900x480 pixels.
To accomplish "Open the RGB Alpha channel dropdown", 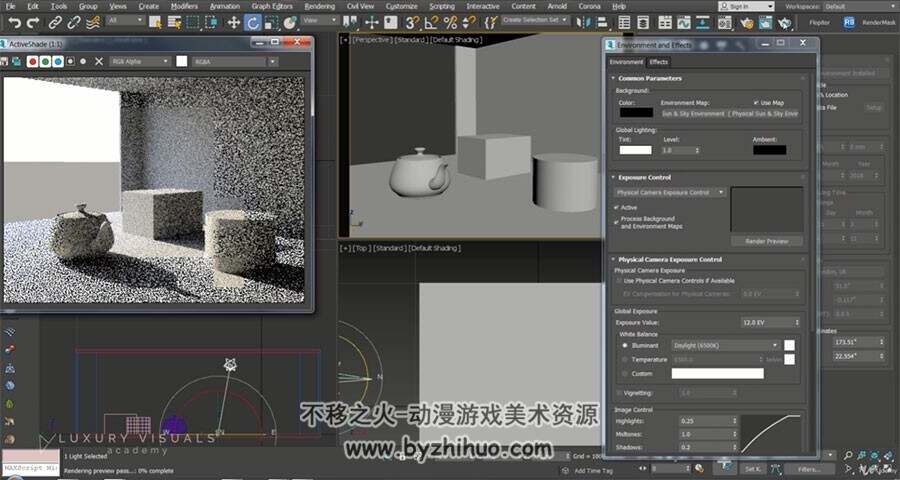I will [140, 61].
